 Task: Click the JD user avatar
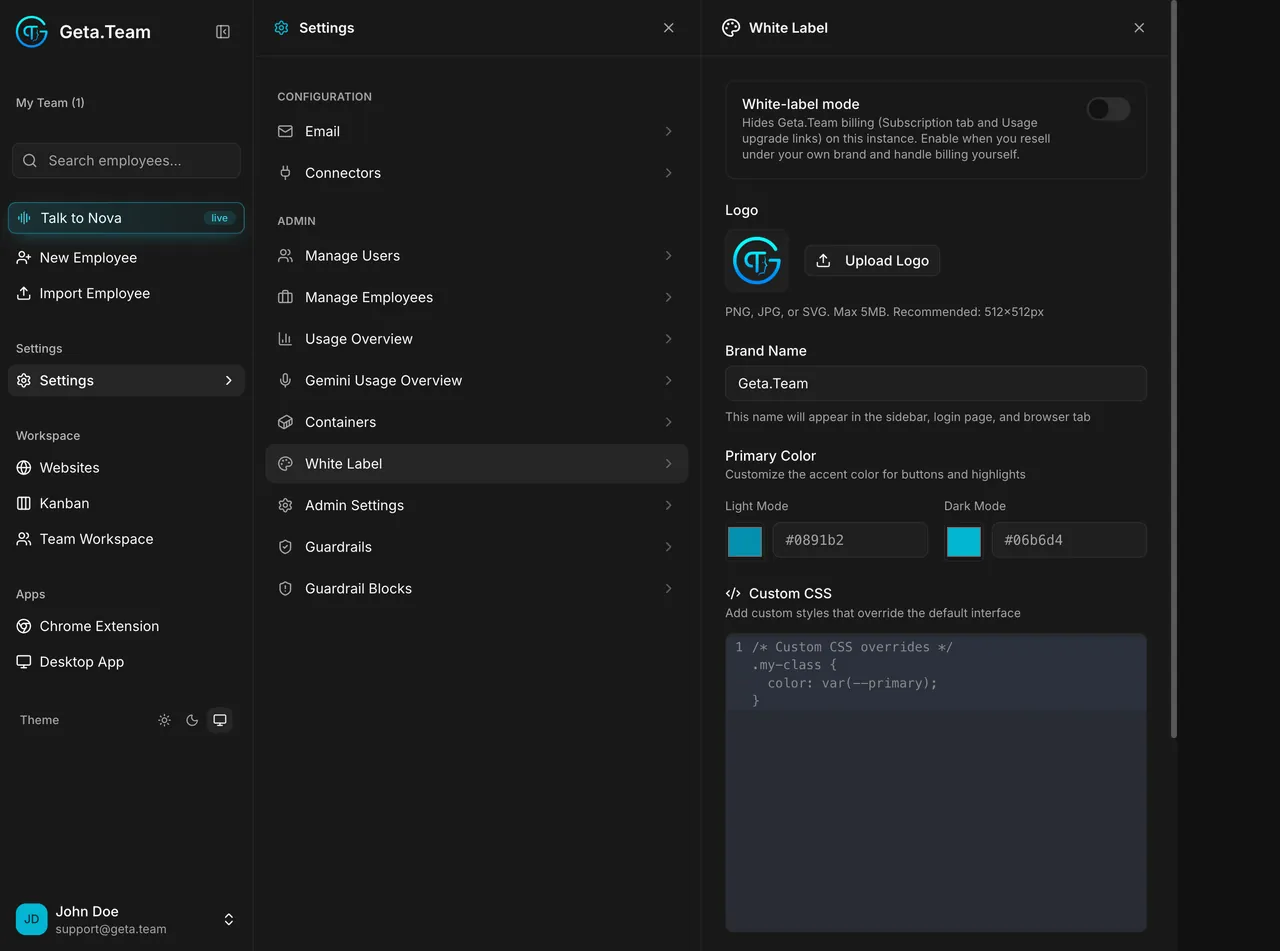[32, 919]
